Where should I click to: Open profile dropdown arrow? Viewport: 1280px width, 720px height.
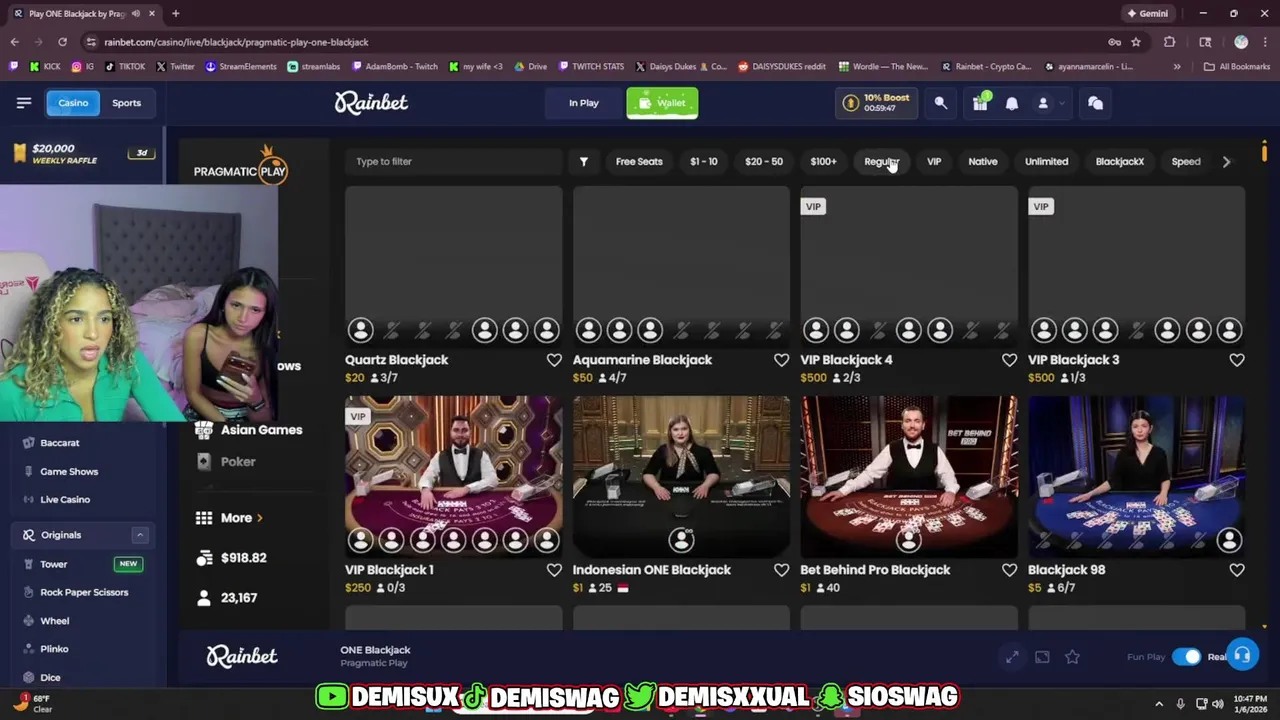tap(1061, 103)
